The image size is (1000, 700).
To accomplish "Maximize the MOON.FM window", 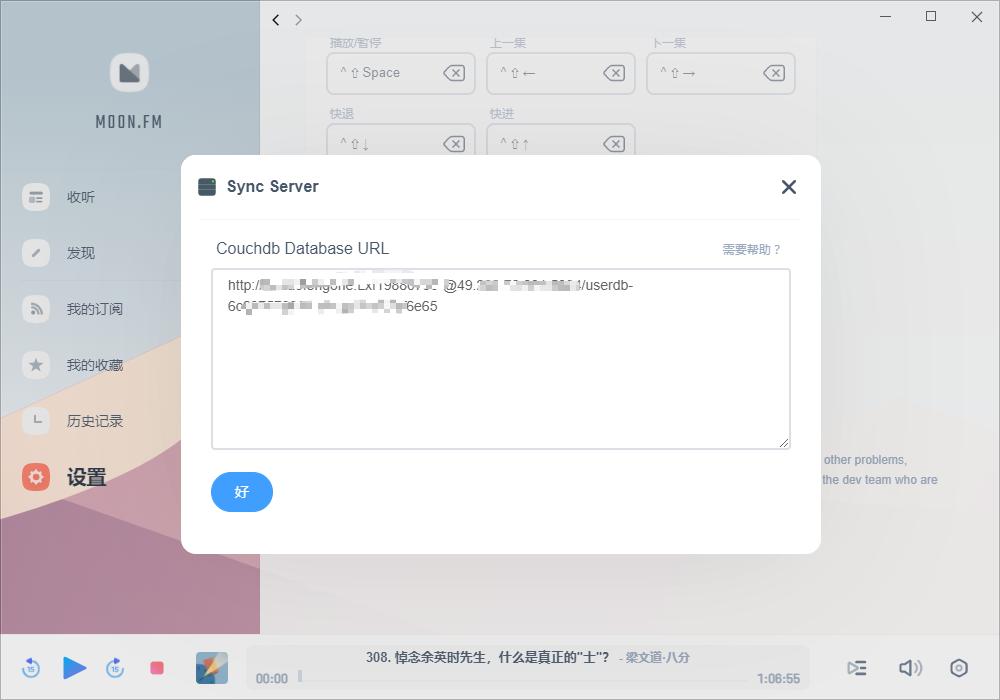I will coord(931,17).
